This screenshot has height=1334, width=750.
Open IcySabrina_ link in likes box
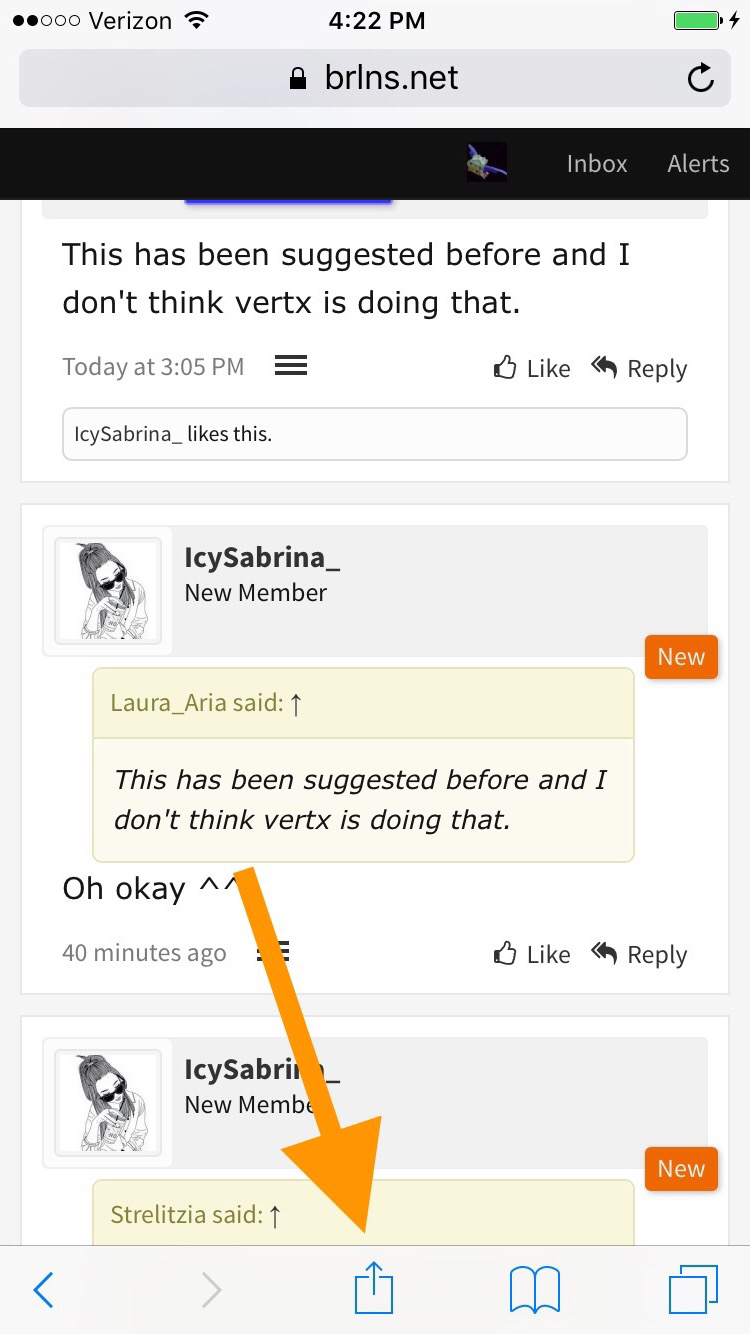coord(128,434)
